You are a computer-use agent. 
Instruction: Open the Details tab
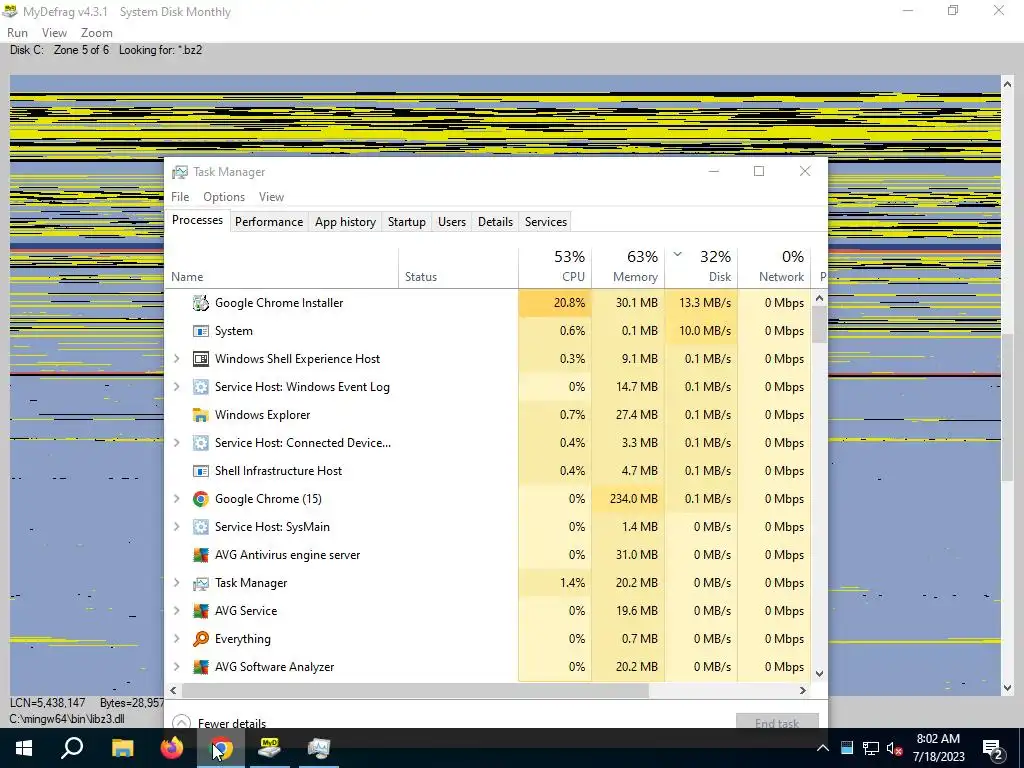tap(496, 222)
